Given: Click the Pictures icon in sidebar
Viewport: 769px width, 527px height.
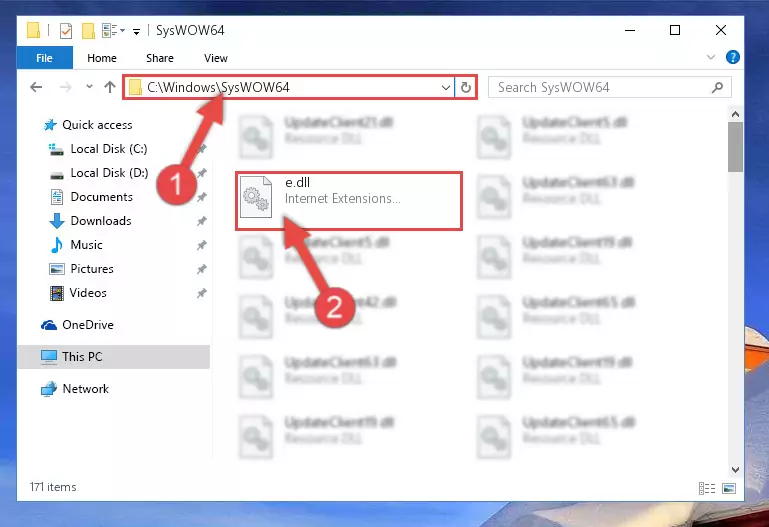Looking at the screenshot, I should (57, 269).
